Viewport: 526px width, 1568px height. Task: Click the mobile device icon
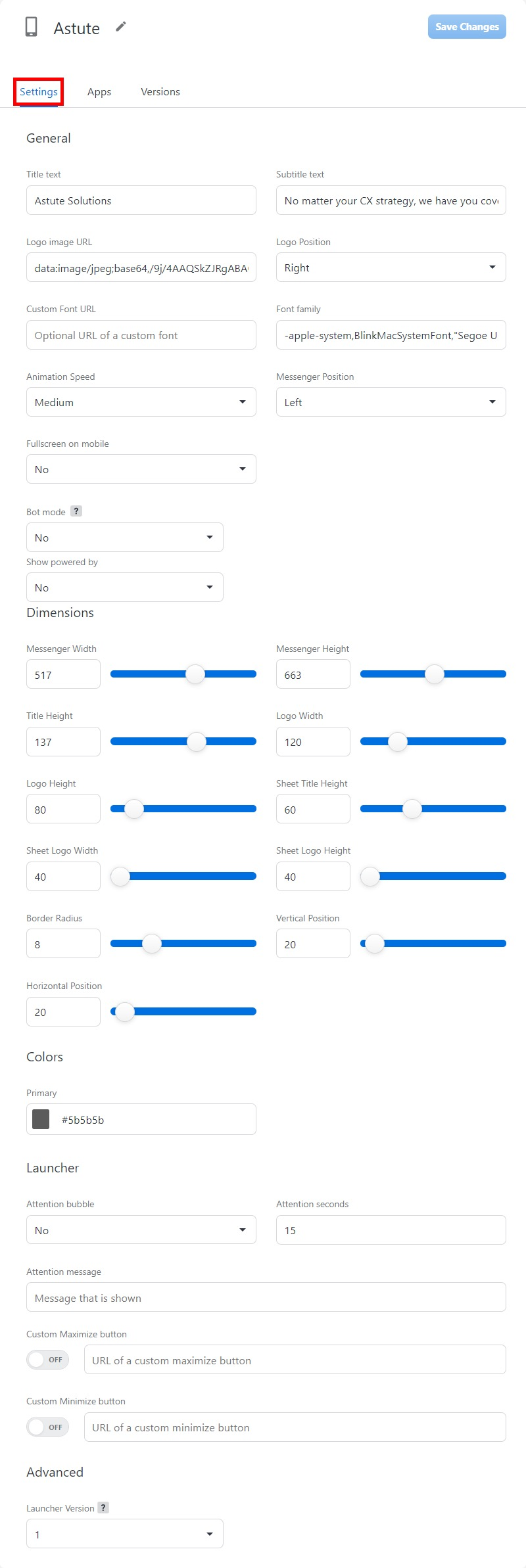(x=31, y=27)
